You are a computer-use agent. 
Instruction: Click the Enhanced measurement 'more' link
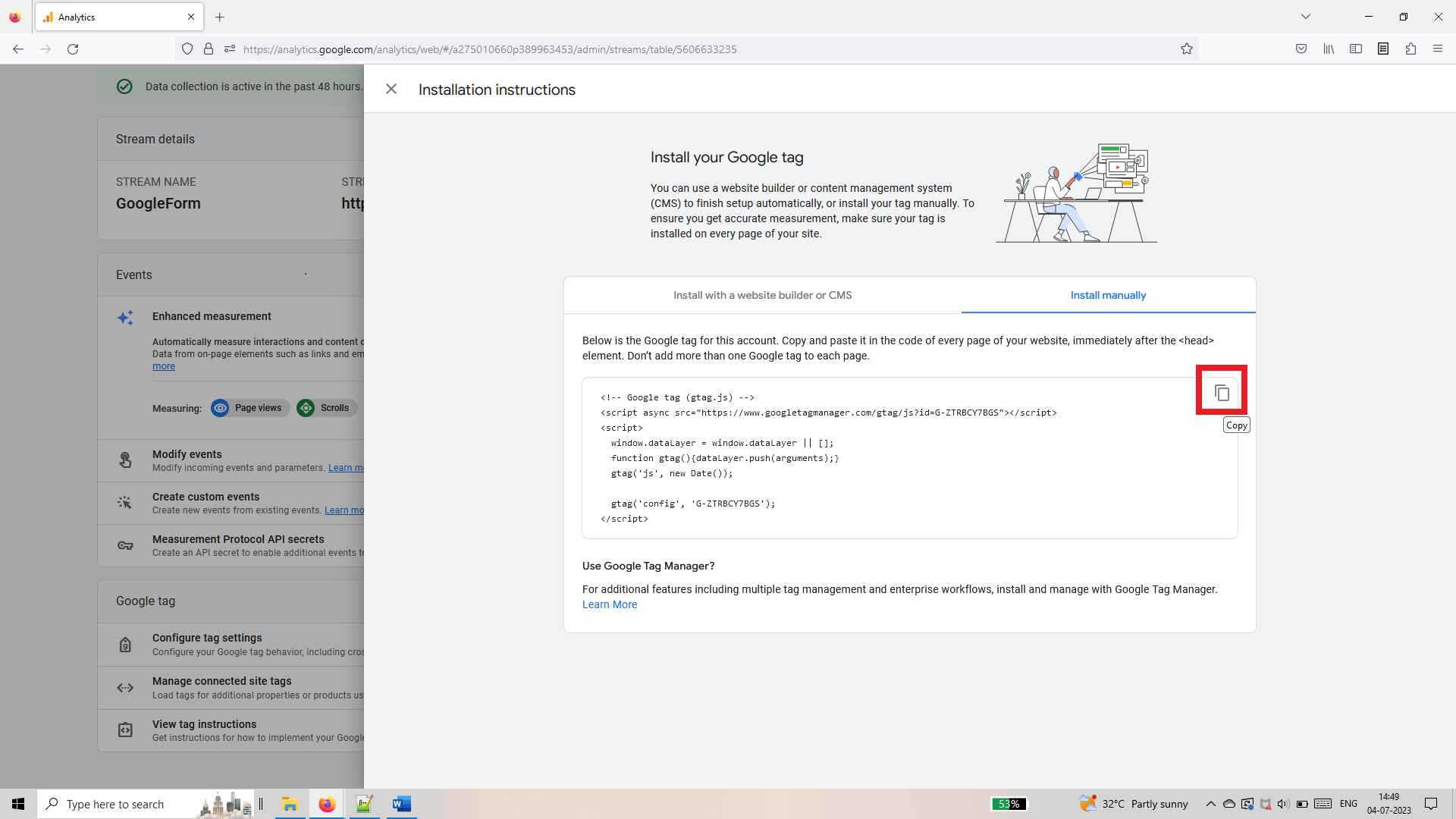pyautogui.click(x=164, y=366)
